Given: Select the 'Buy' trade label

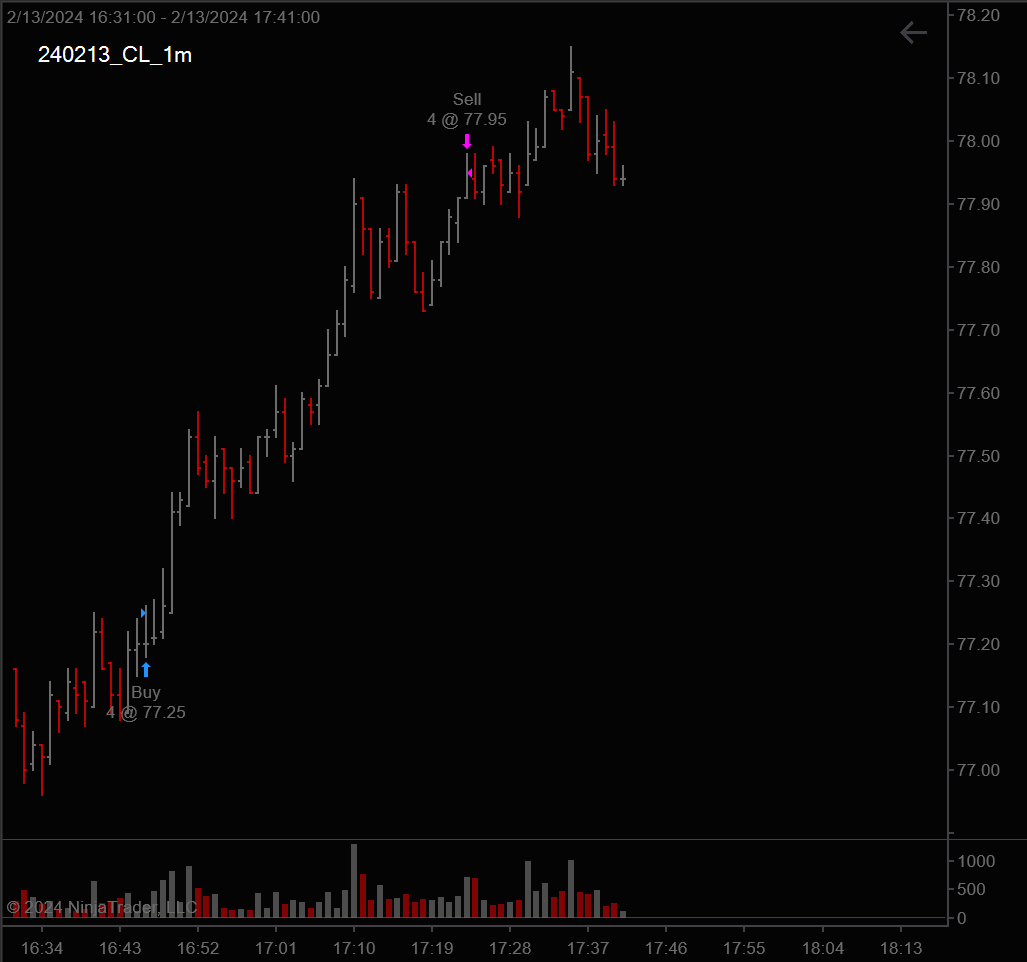Looking at the screenshot, I should [x=145, y=692].
